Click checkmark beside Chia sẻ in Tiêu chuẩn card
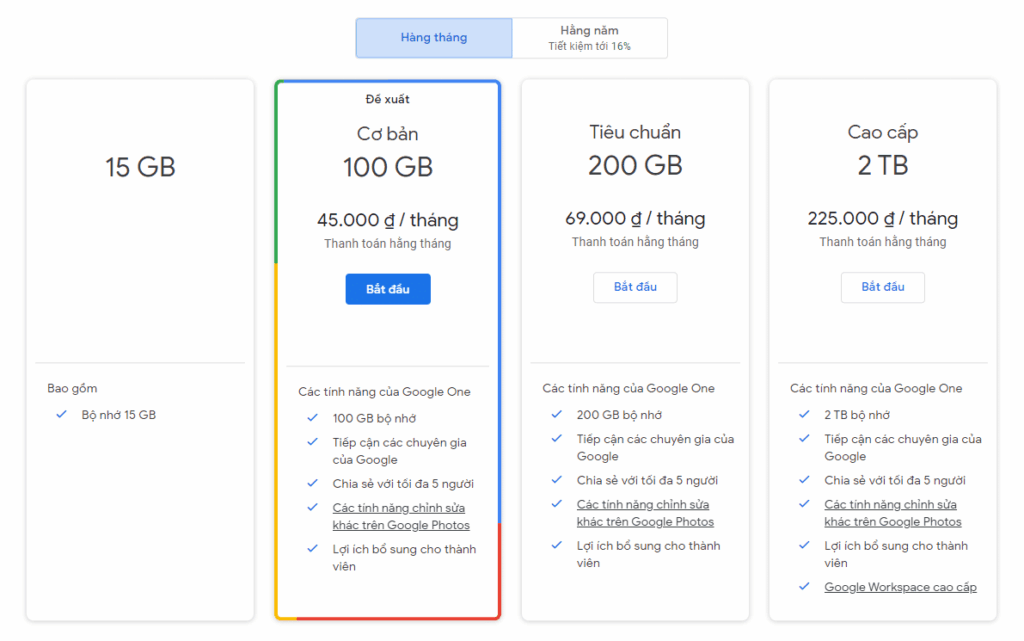The height and width of the screenshot is (641, 1024). point(556,480)
